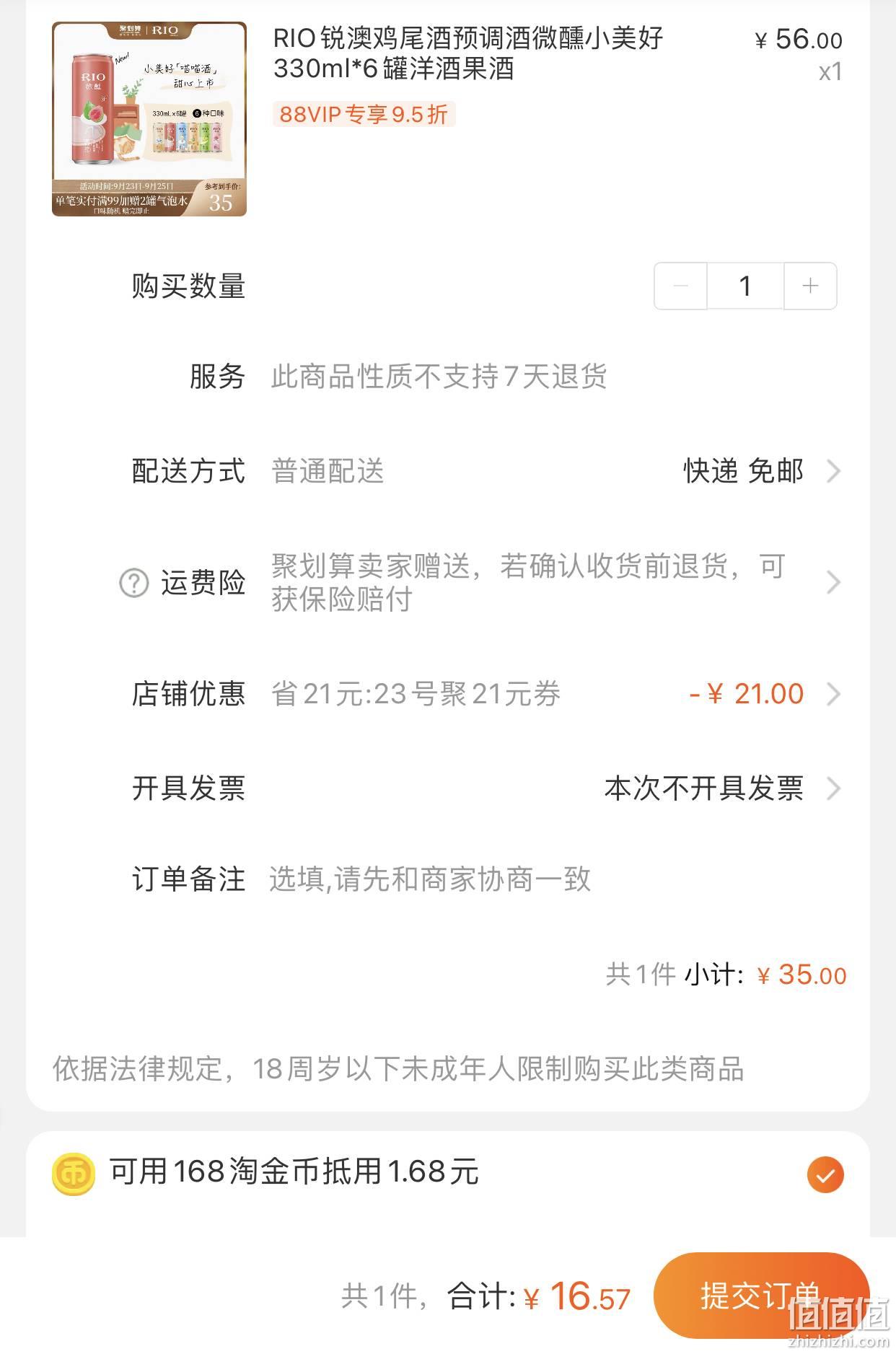
Task: Increase quantity with the plus button
Action: click(x=810, y=286)
